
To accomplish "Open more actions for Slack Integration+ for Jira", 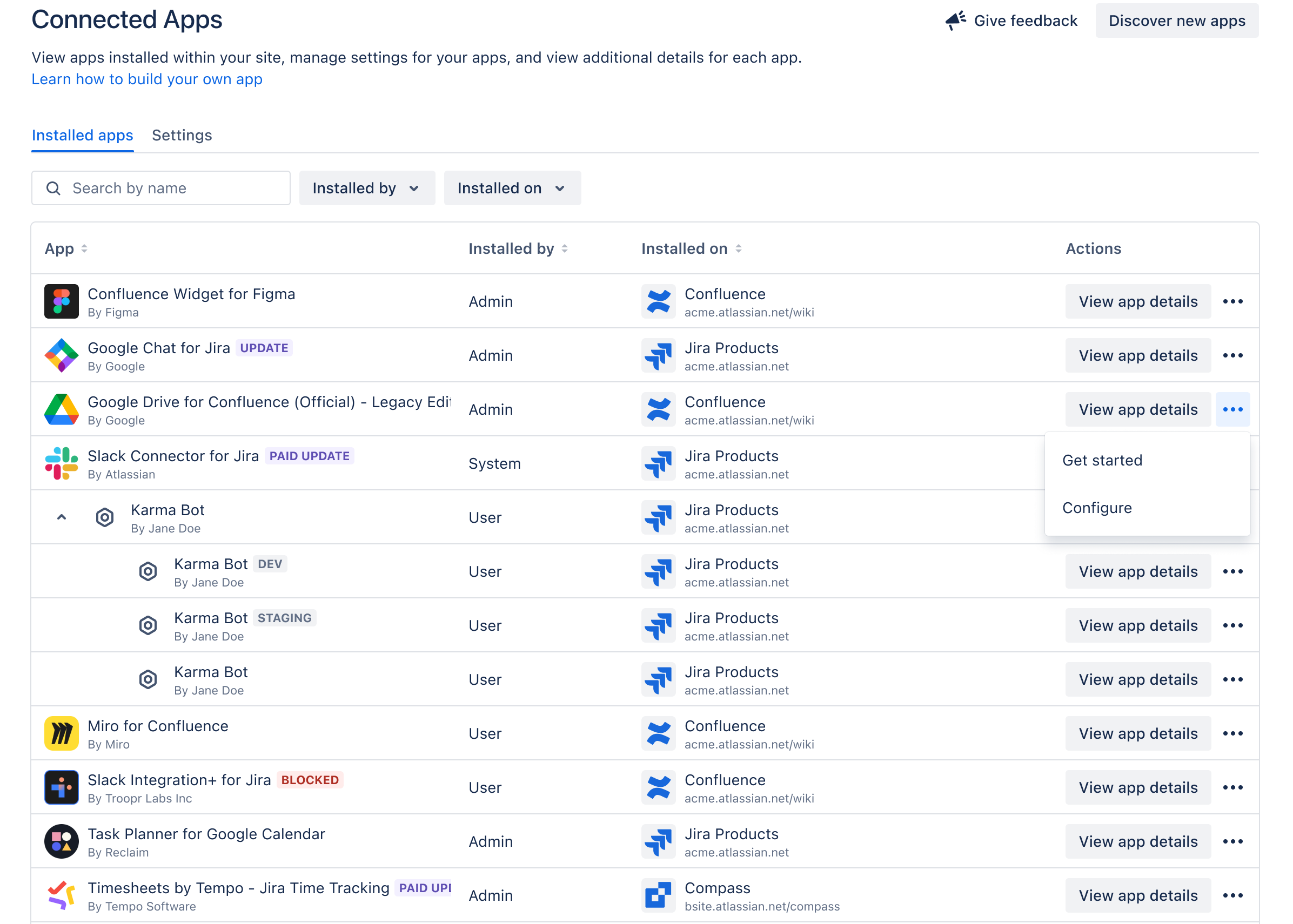I will (x=1232, y=787).
